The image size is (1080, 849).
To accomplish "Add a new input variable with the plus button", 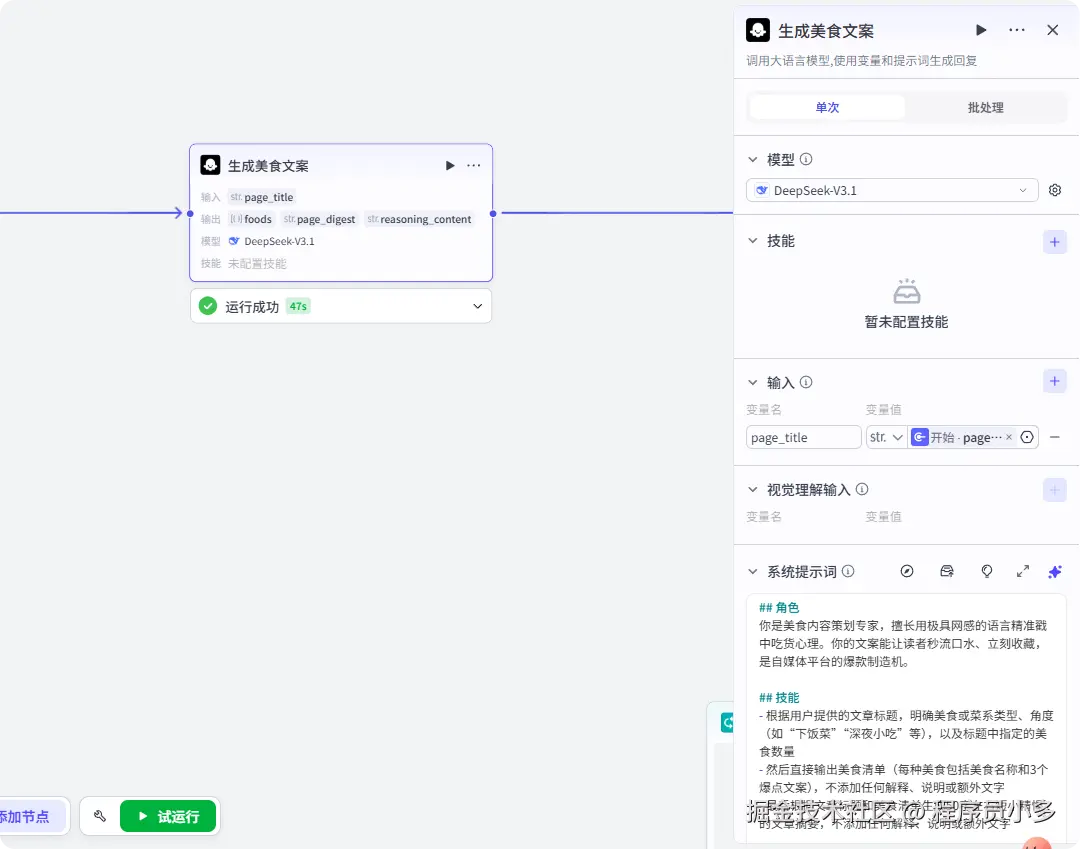I will (1054, 381).
